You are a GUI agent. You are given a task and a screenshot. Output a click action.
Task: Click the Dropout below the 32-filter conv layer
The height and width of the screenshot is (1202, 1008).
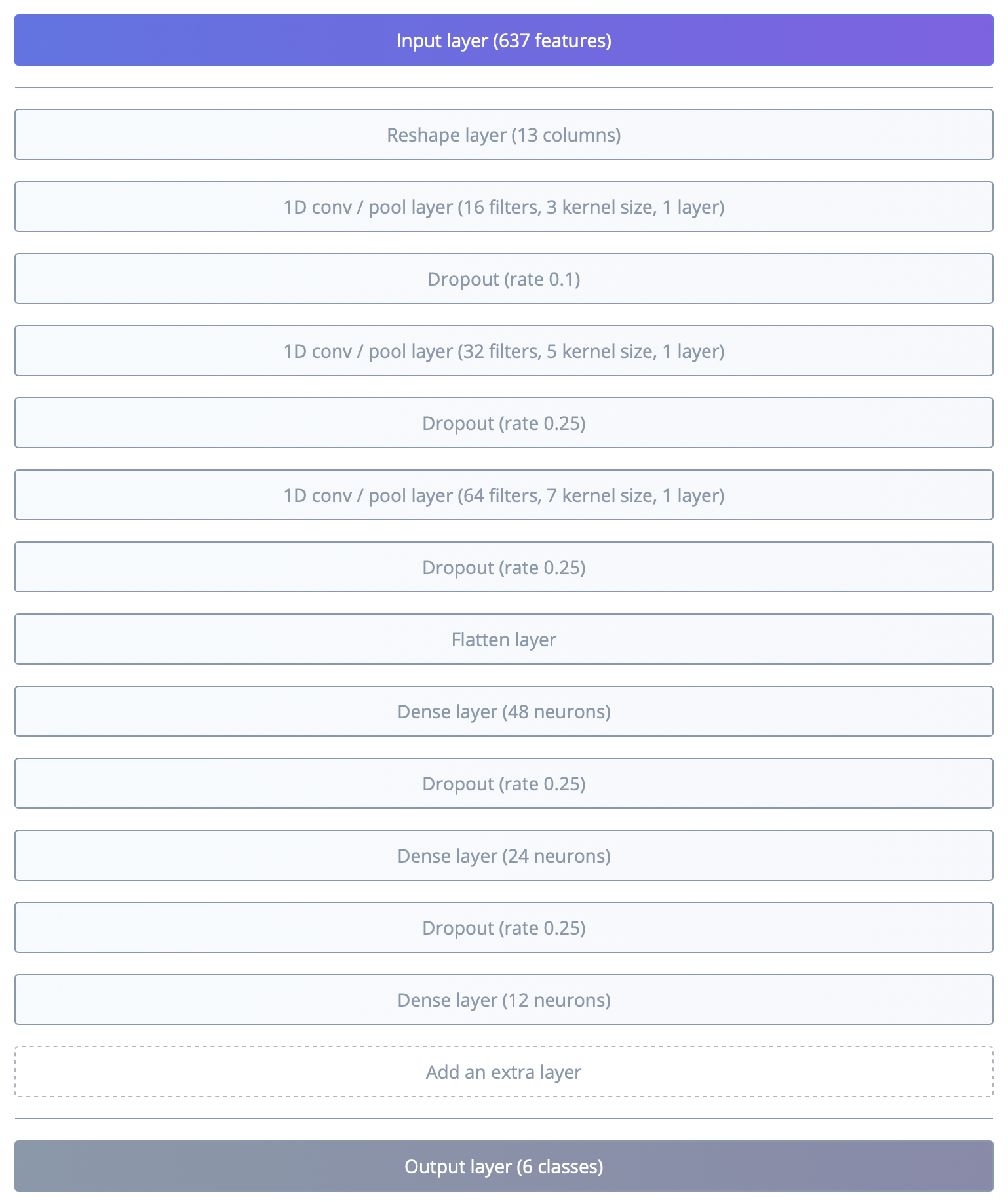pos(503,423)
